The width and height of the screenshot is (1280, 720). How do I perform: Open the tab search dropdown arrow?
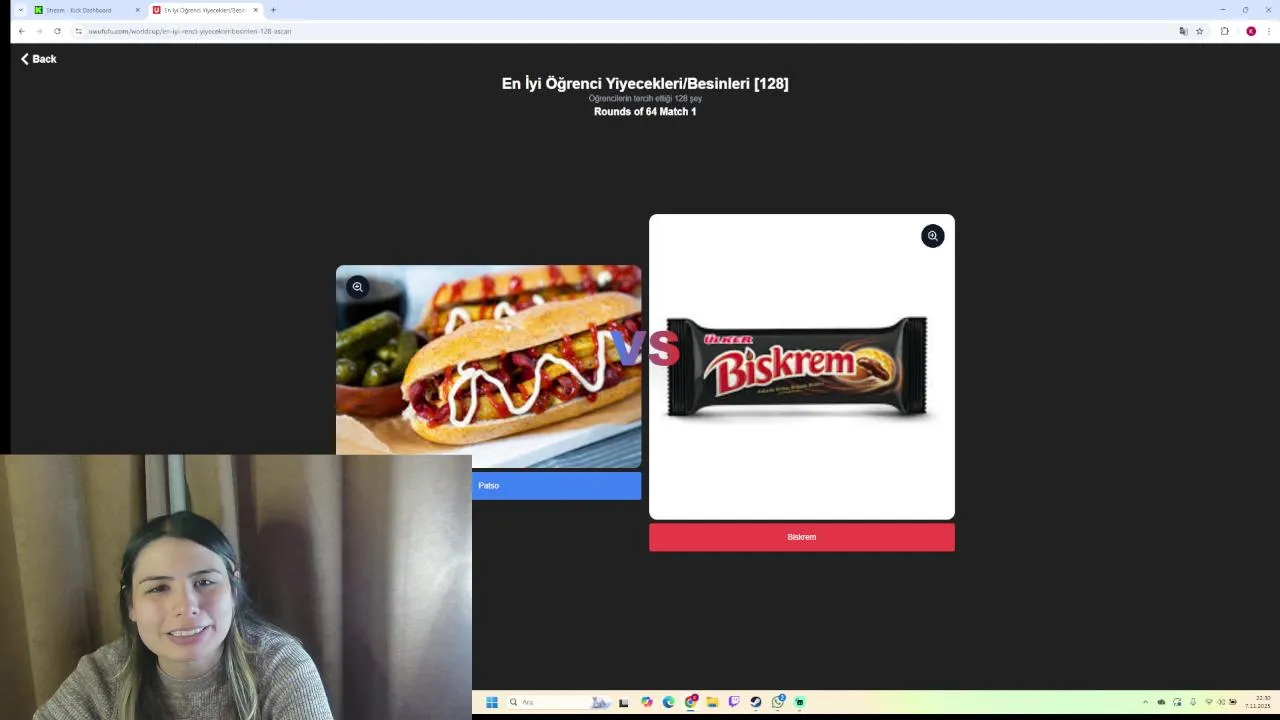tap(19, 10)
